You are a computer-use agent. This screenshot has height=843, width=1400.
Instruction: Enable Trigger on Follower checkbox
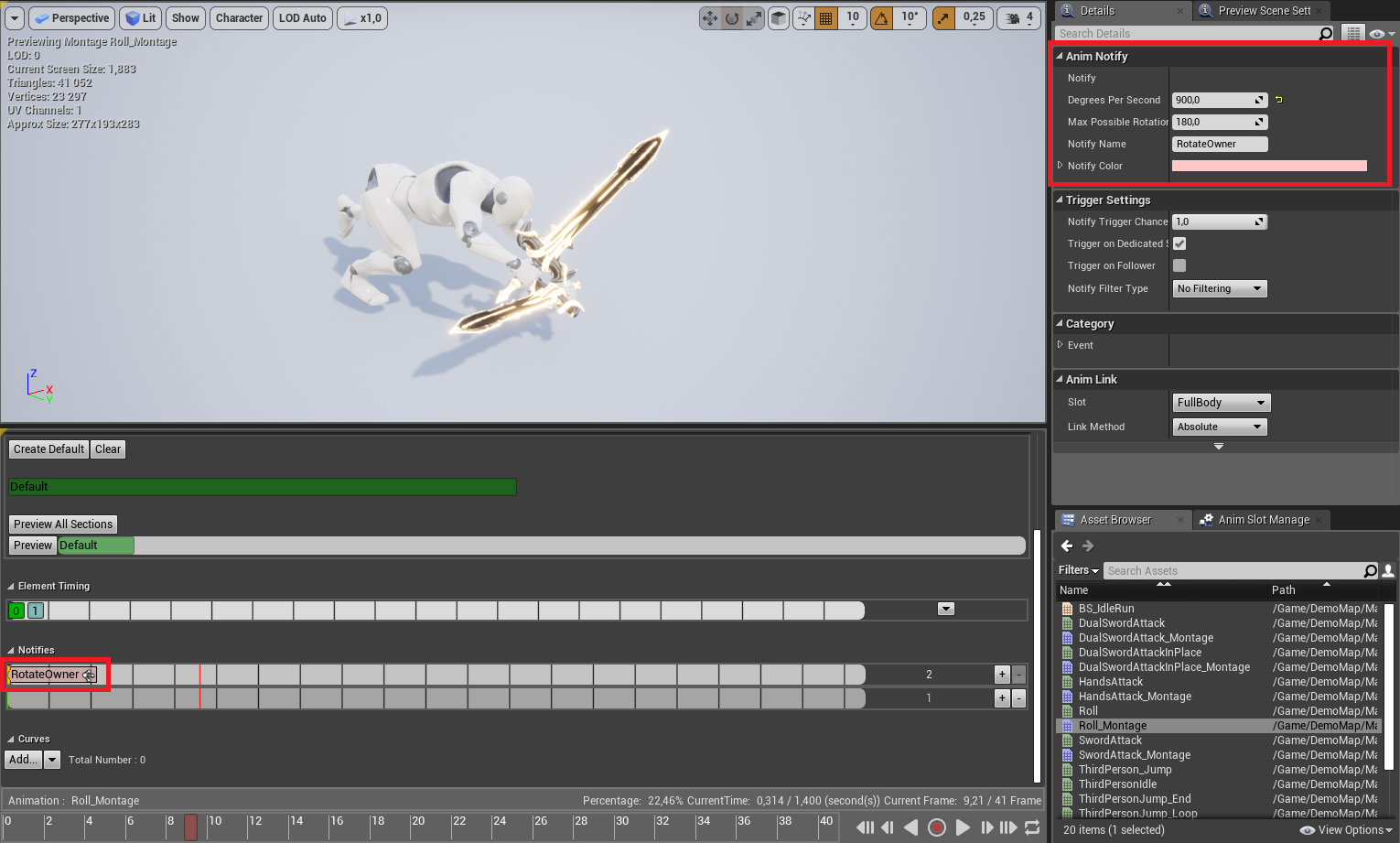pos(1179,265)
